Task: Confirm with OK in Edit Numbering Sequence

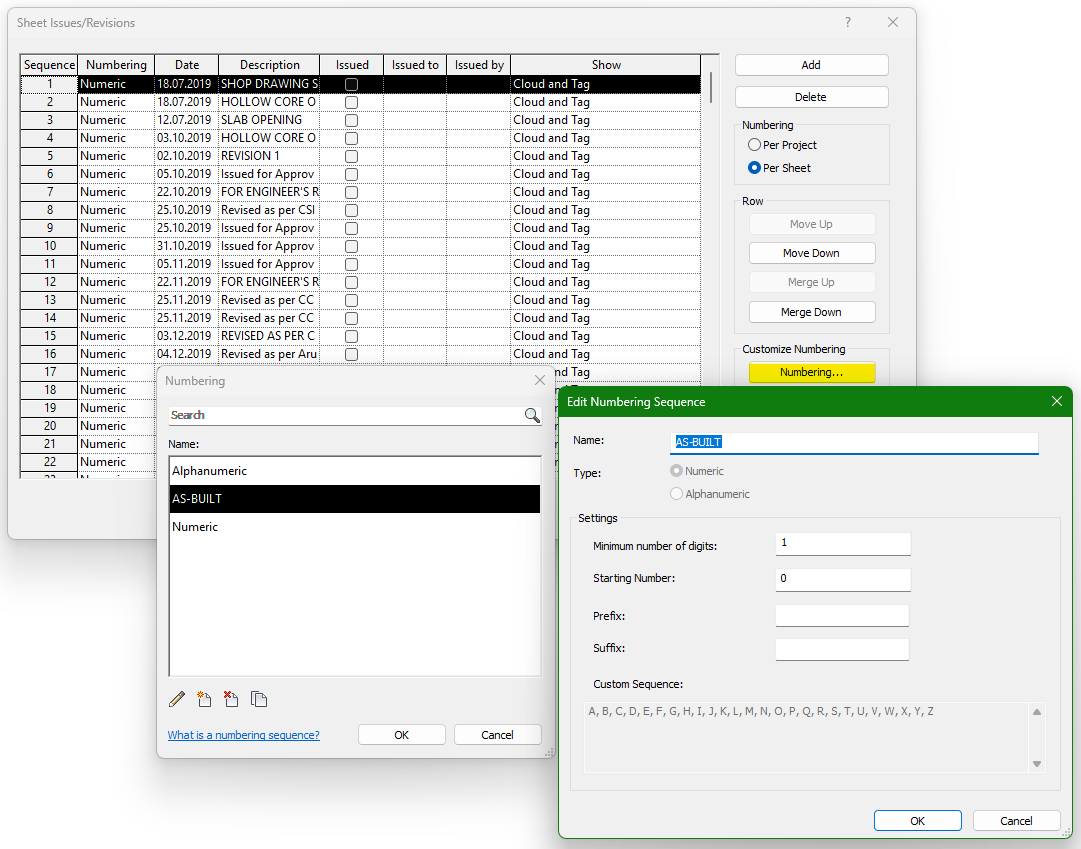Action: (917, 820)
